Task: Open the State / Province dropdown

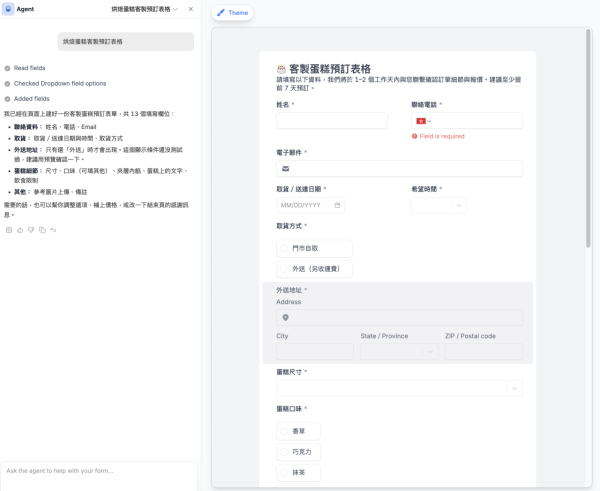Action: tap(399, 351)
